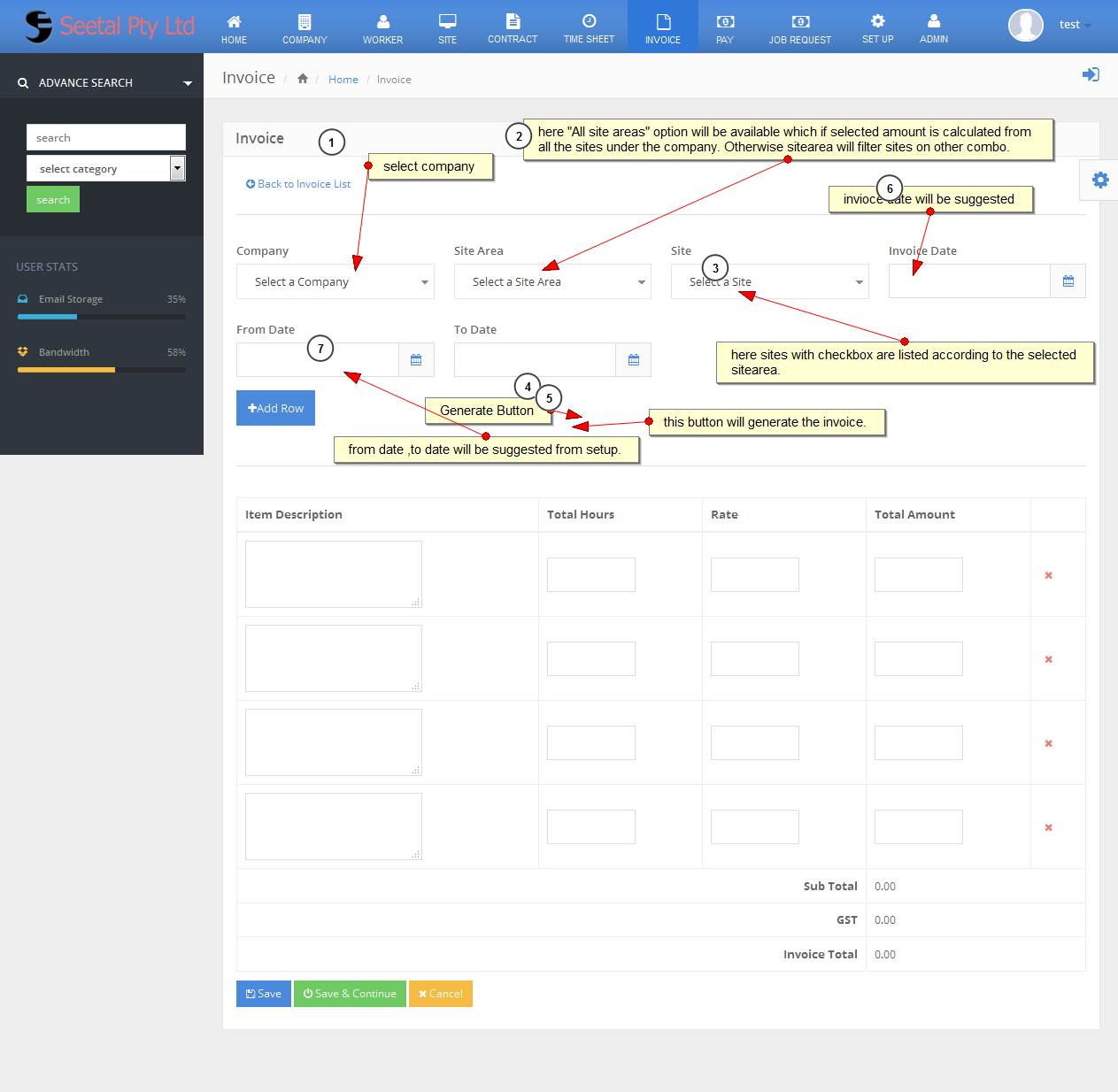The width and height of the screenshot is (1118, 1092).
Task: Delete the first invoice row with red X
Action: coord(1048,575)
